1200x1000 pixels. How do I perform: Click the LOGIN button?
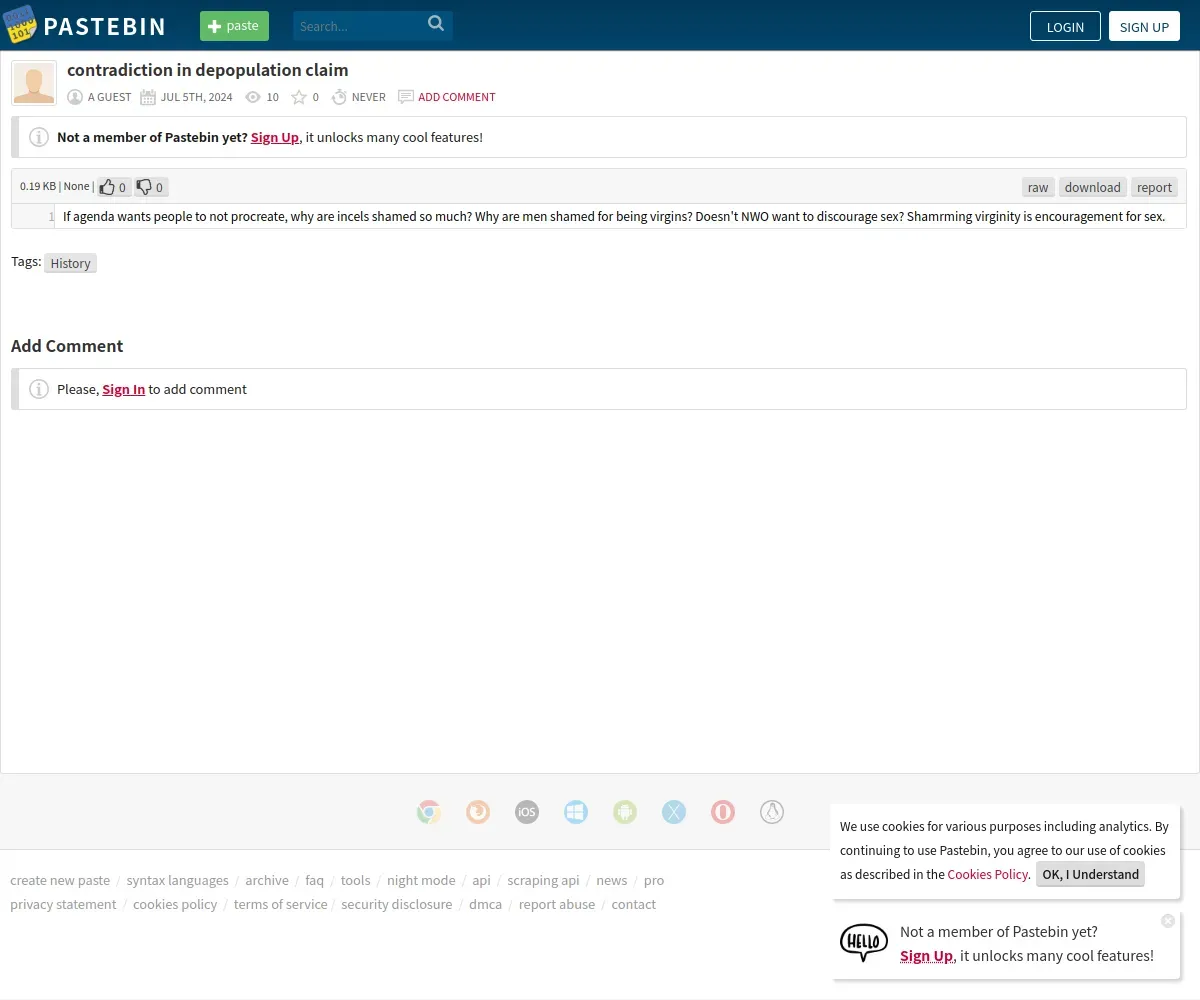click(x=1065, y=26)
